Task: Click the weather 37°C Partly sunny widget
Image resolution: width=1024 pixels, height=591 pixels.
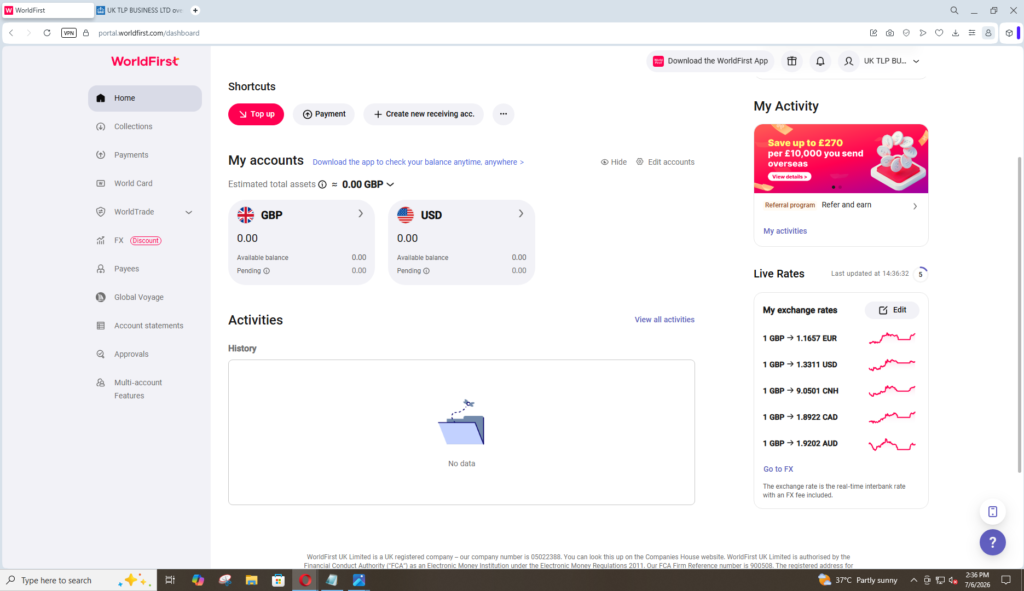Action: click(857, 580)
